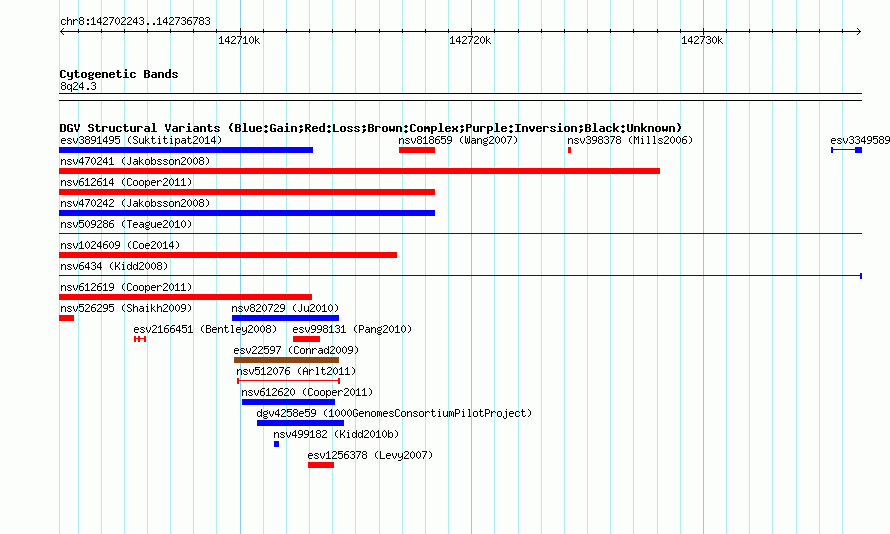Select the thin blue nsv6434 line
Viewport: 890px width, 534px height.
click(x=460, y=276)
